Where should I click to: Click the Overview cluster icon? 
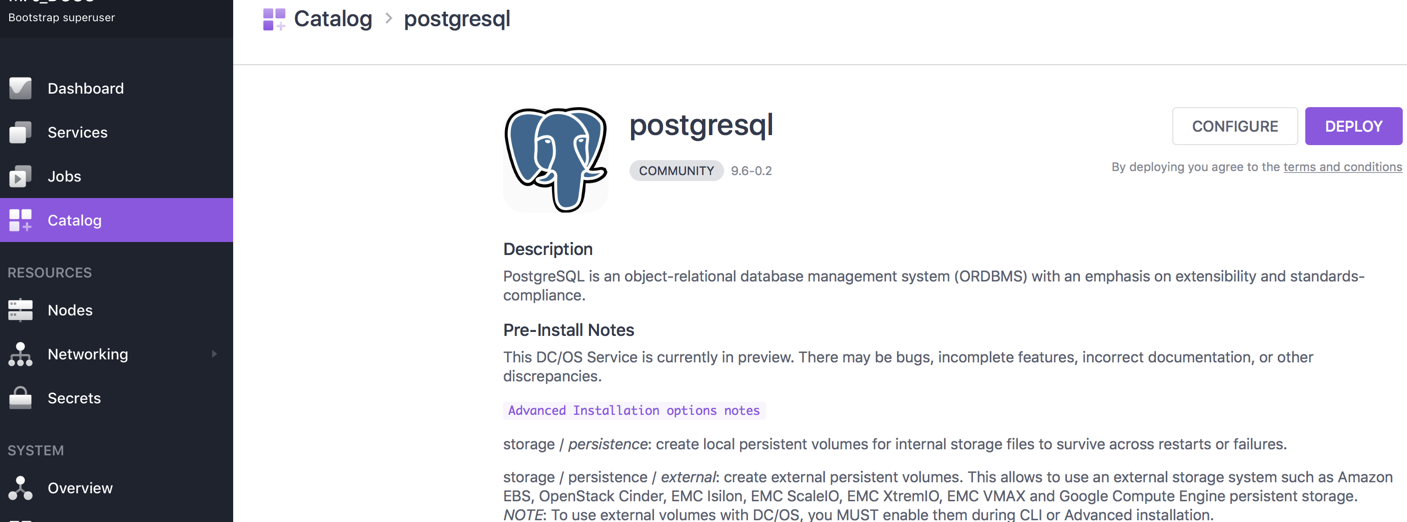[20, 488]
